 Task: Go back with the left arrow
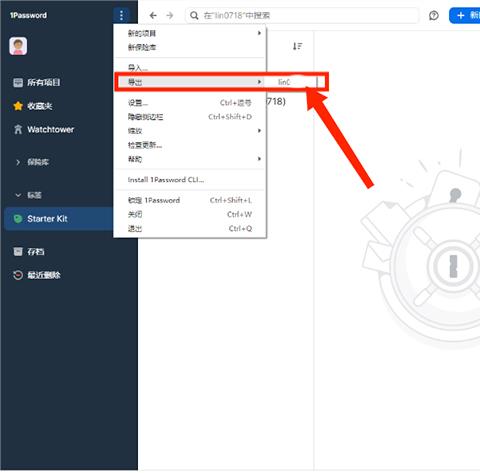(153, 15)
